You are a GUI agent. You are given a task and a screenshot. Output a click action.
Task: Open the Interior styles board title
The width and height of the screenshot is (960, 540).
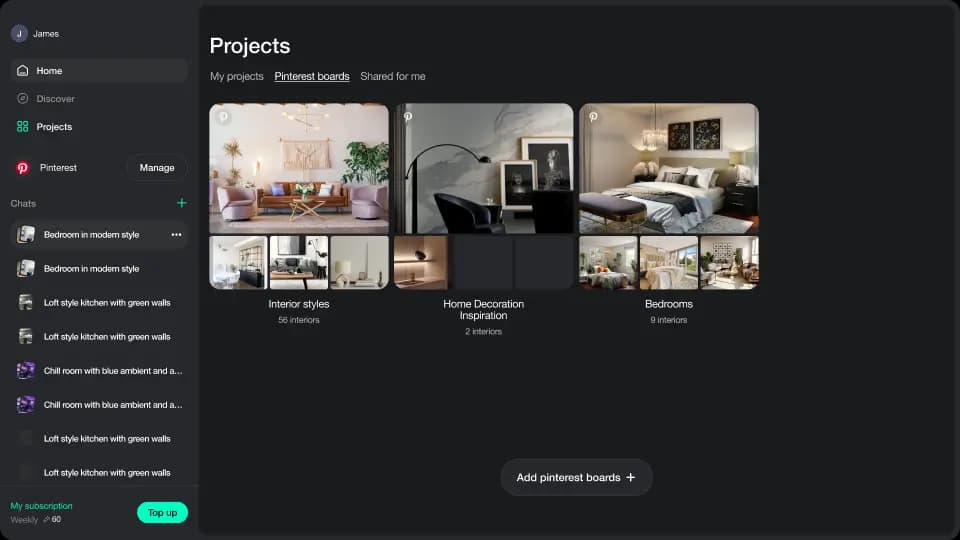click(x=299, y=304)
